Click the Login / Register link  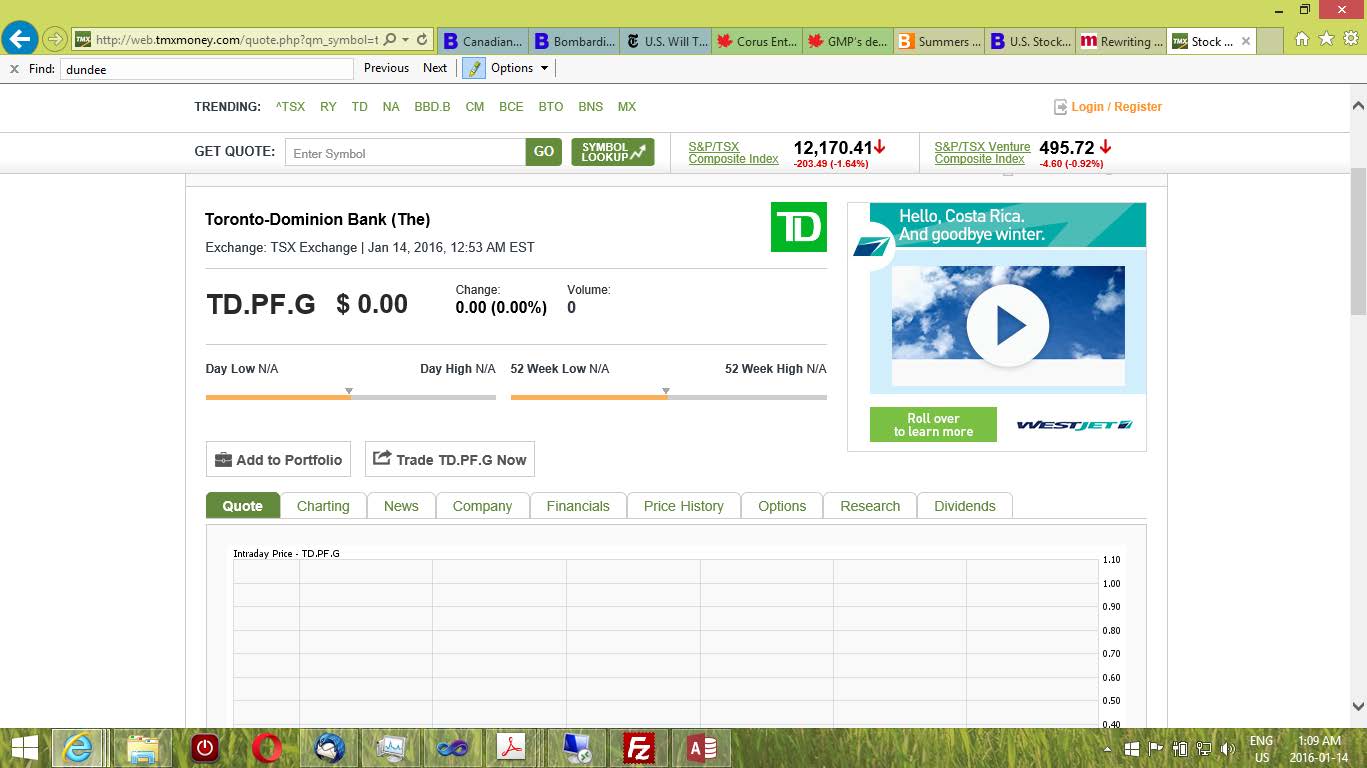pos(1115,107)
